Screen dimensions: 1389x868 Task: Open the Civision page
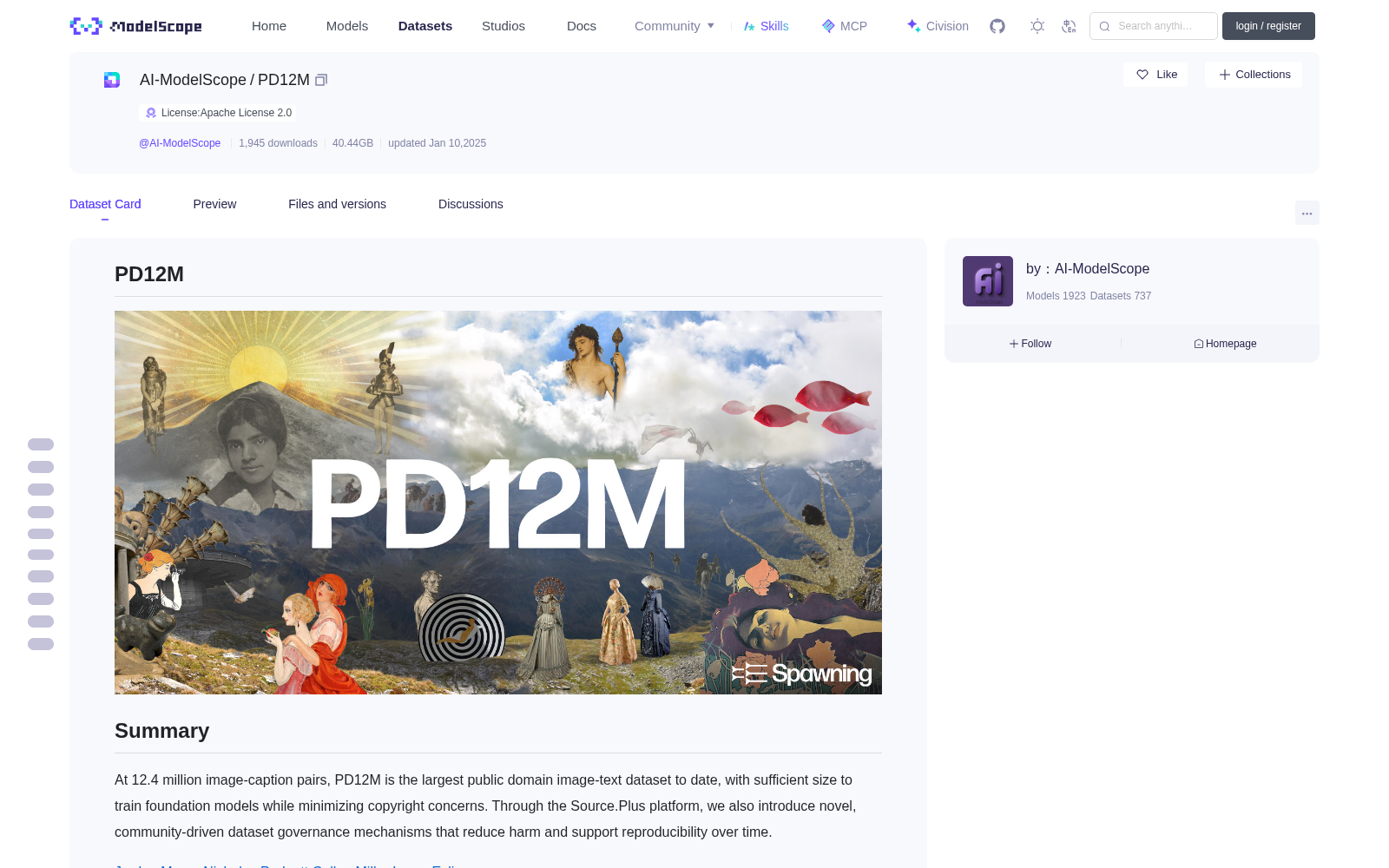click(938, 26)
